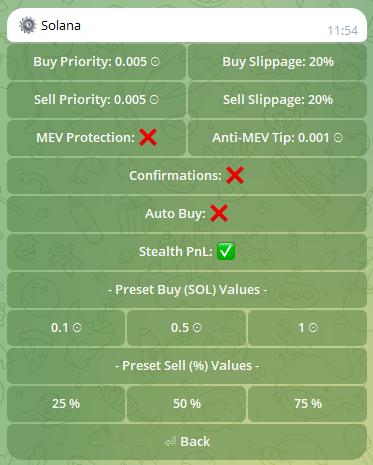Change Buy Slippage 20% setting
Viewport: 373px width, 465px height.
pyautogui.click(x=277, y=62)
